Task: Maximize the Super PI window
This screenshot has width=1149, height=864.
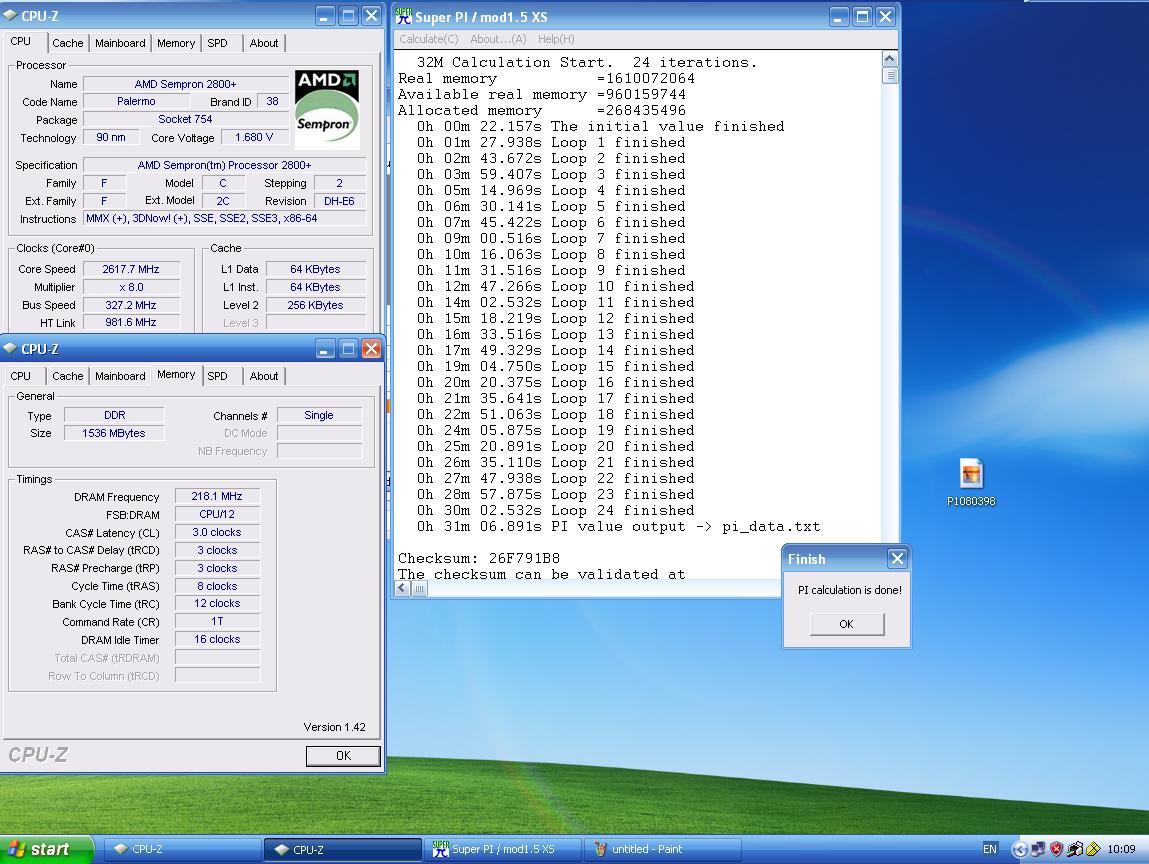Action: pos(862,16)
